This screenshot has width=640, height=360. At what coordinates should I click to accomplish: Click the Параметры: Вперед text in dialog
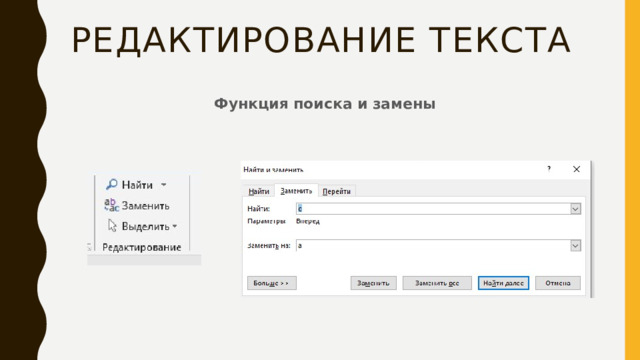(x=284, y=221)
